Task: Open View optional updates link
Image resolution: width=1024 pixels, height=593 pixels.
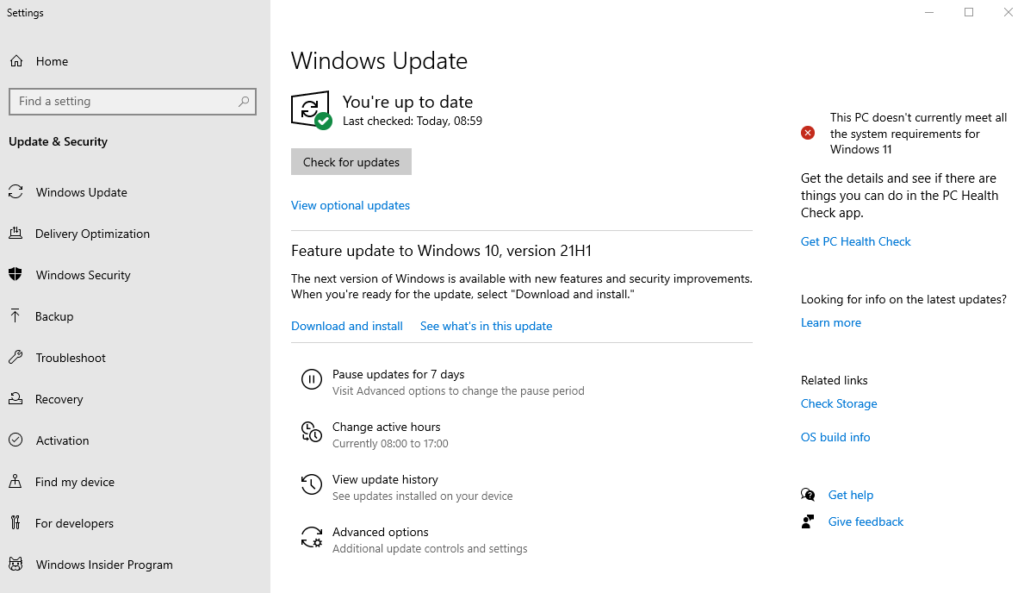Action: click(x=351, y=205)
